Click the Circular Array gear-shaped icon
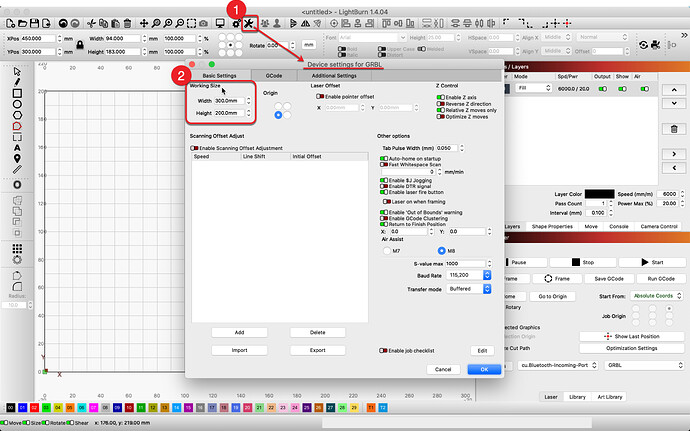Viewport: 690px width, 431px height. click(x=17, y=260)
